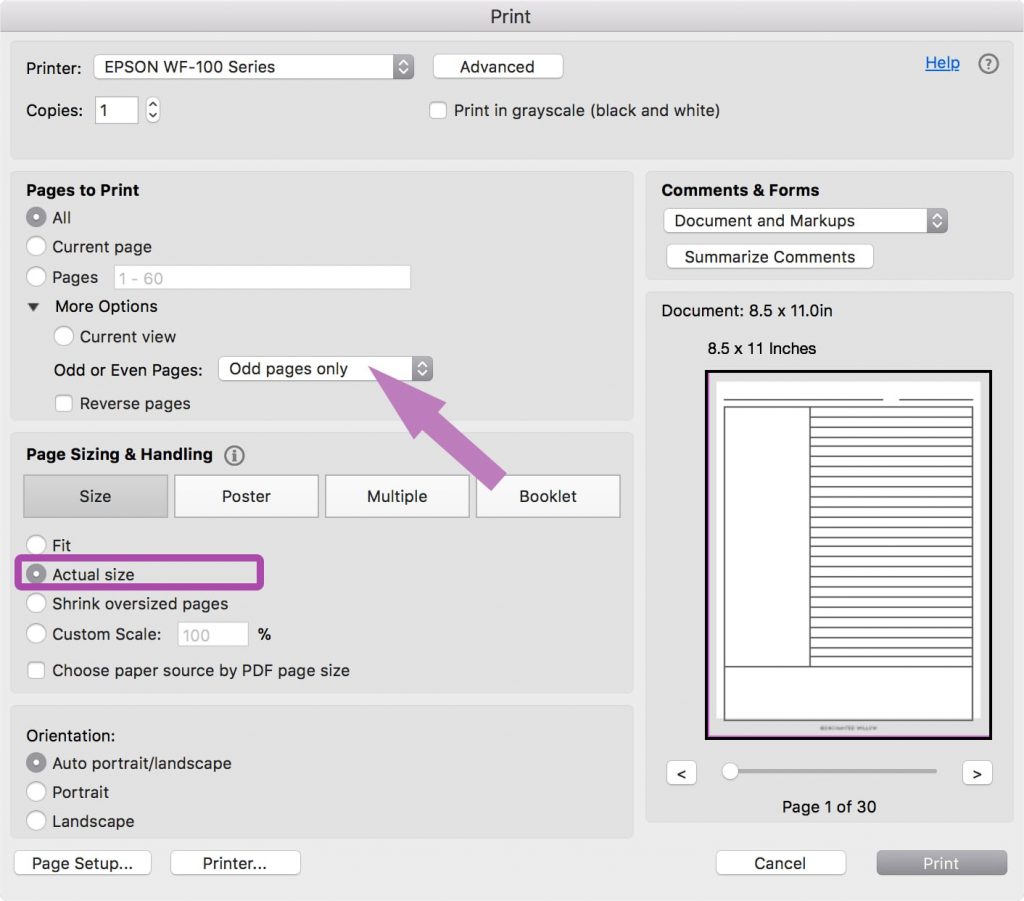Viewport: 1024px width, 901px height.
Task: Enable Print in grayscale checkbox
Action: (438, 111)
